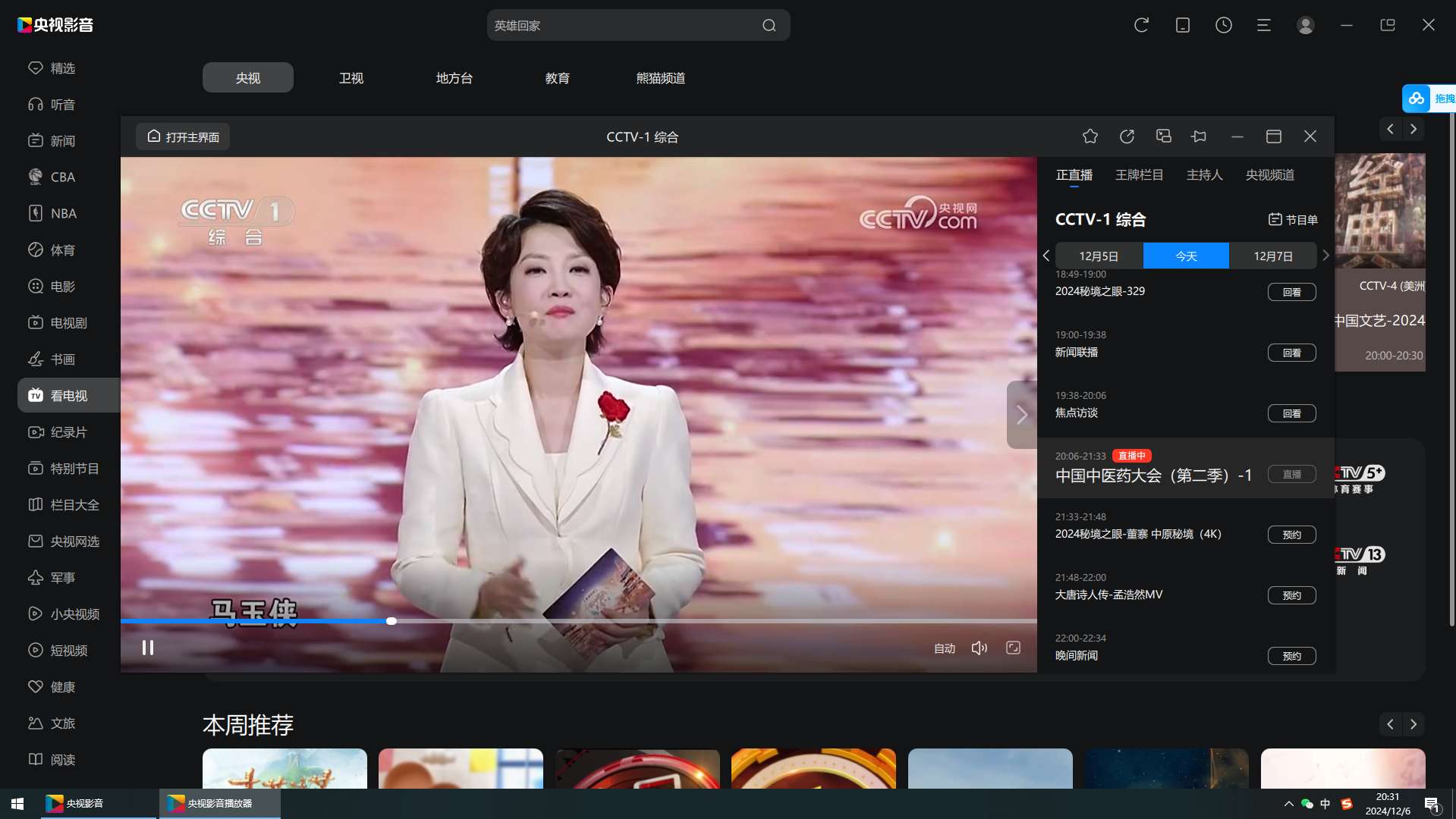Open Windows Start menu
Viewport: 1456px width, 819px height.
click(17, 804)
